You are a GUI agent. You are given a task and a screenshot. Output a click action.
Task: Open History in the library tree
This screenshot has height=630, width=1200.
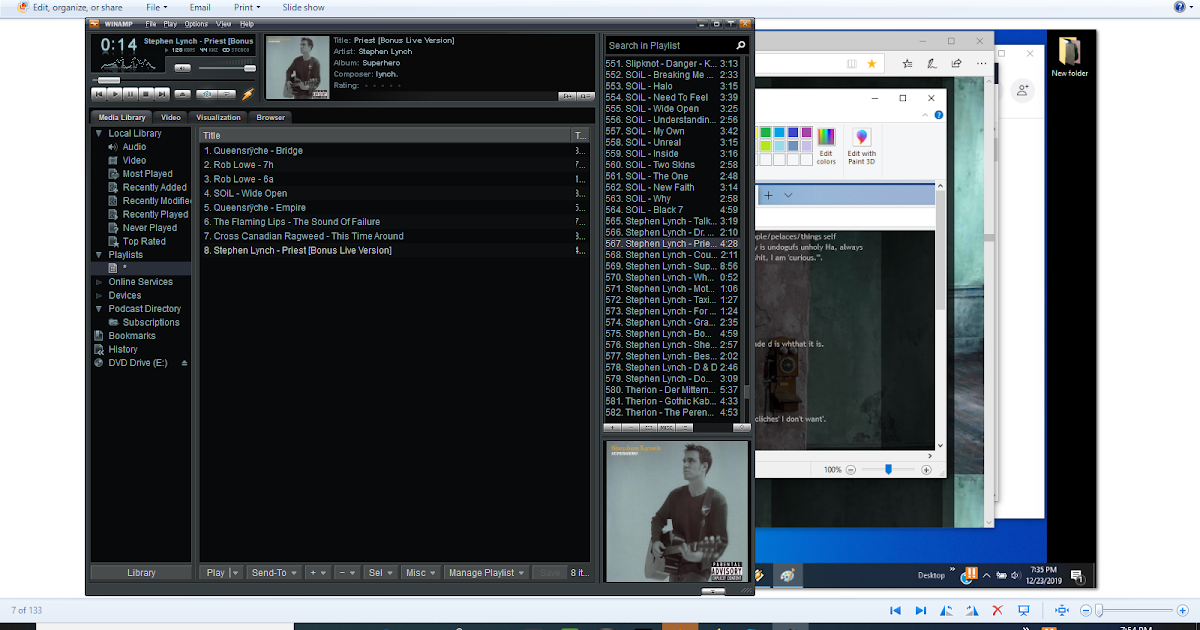123,349
